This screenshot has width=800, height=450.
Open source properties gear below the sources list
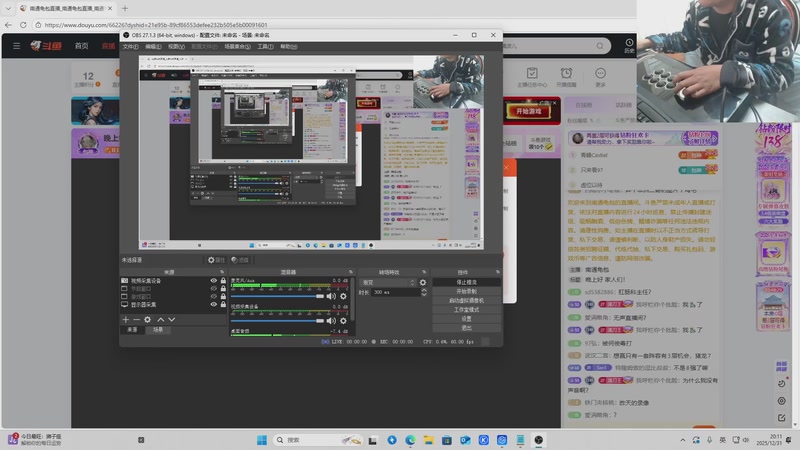point(147,319)
